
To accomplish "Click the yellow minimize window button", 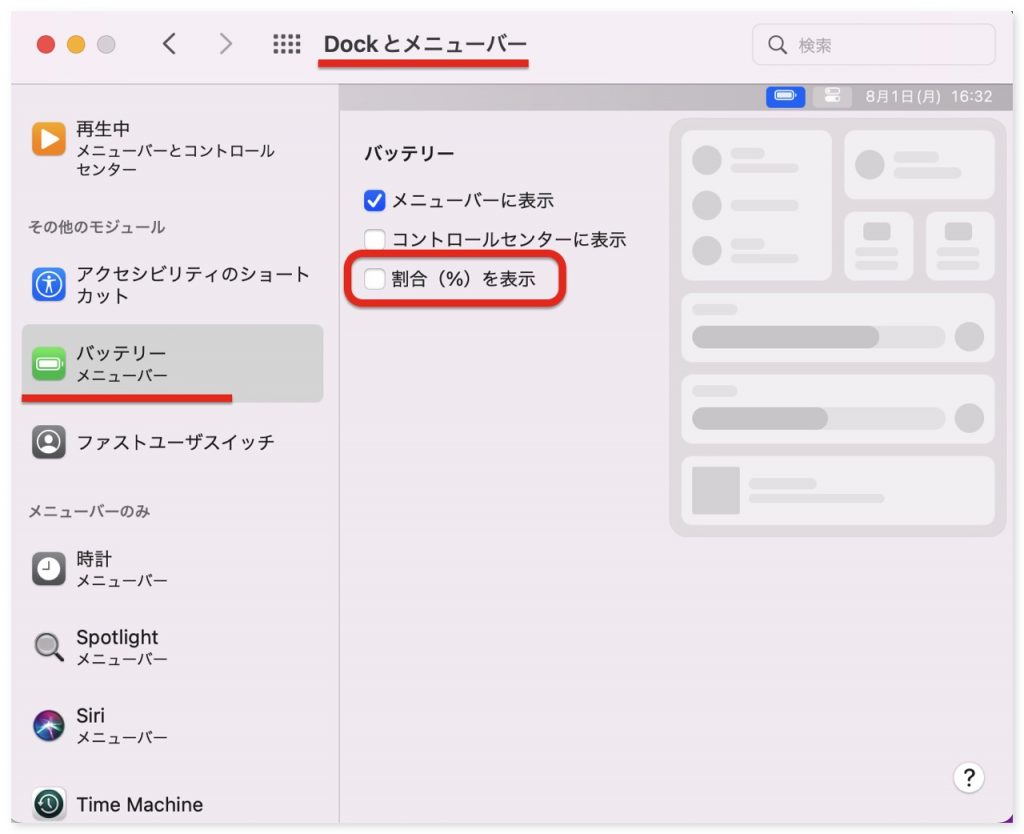I will tap(76, 45).
